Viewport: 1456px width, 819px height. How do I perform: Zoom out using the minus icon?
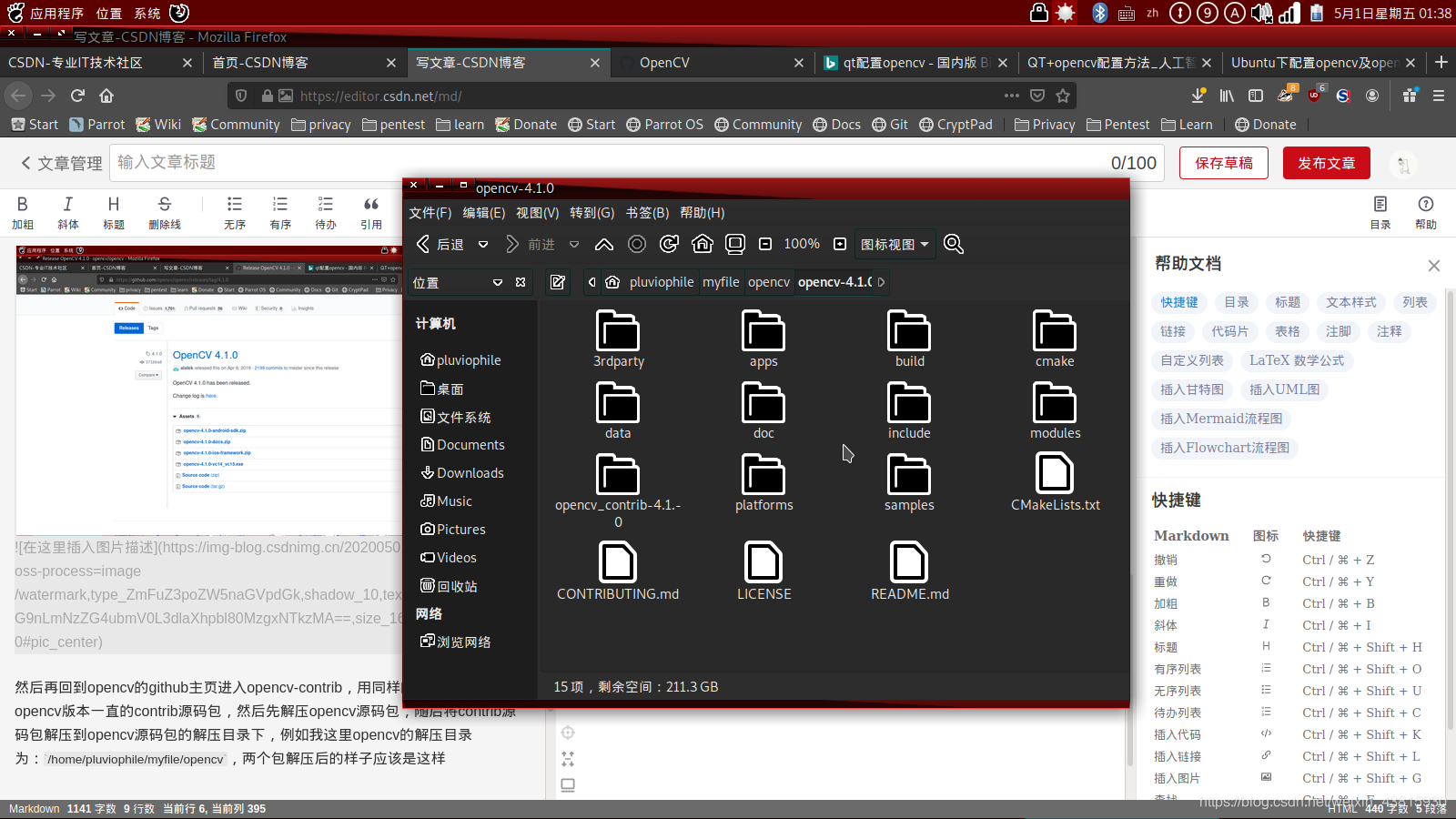(765, 244)
